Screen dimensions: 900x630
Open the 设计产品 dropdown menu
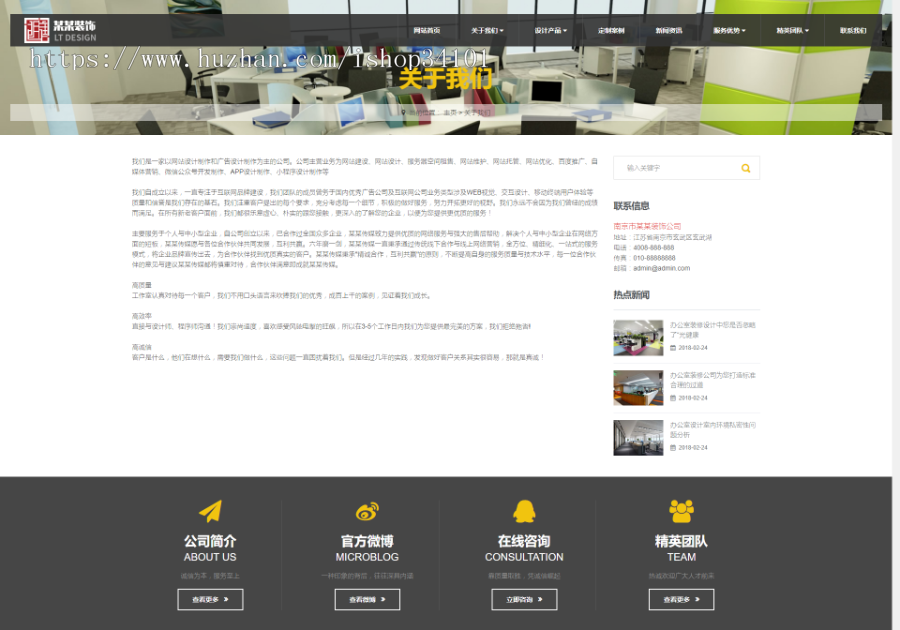[x=549, y=30]
